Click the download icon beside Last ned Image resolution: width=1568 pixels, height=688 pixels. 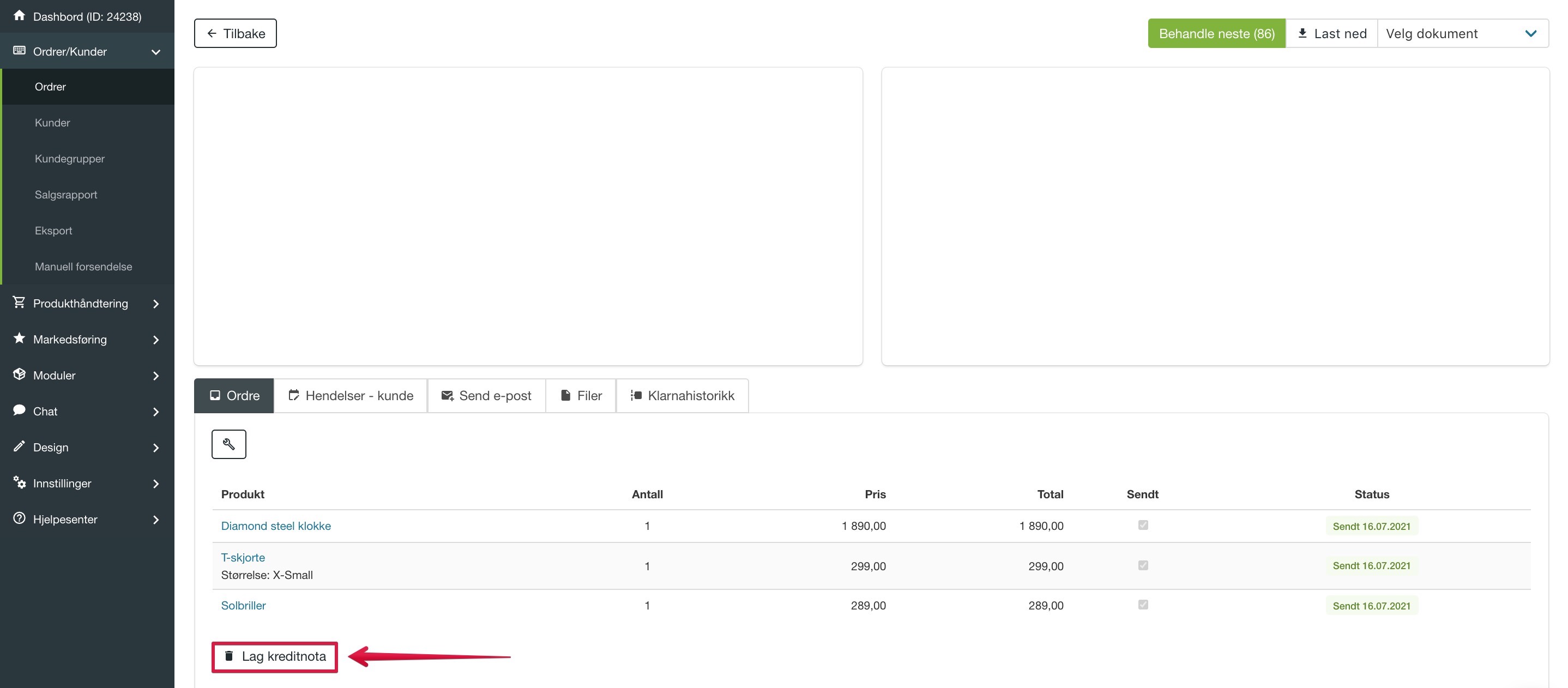(1302, 33)
